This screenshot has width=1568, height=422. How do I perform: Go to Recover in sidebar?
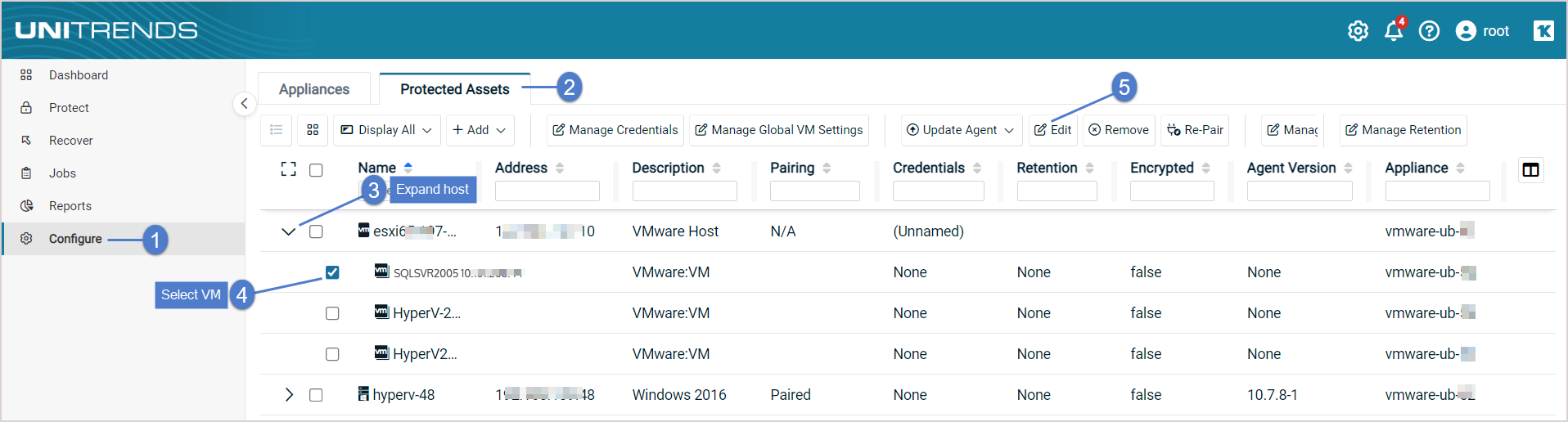[x=71, y=141]
